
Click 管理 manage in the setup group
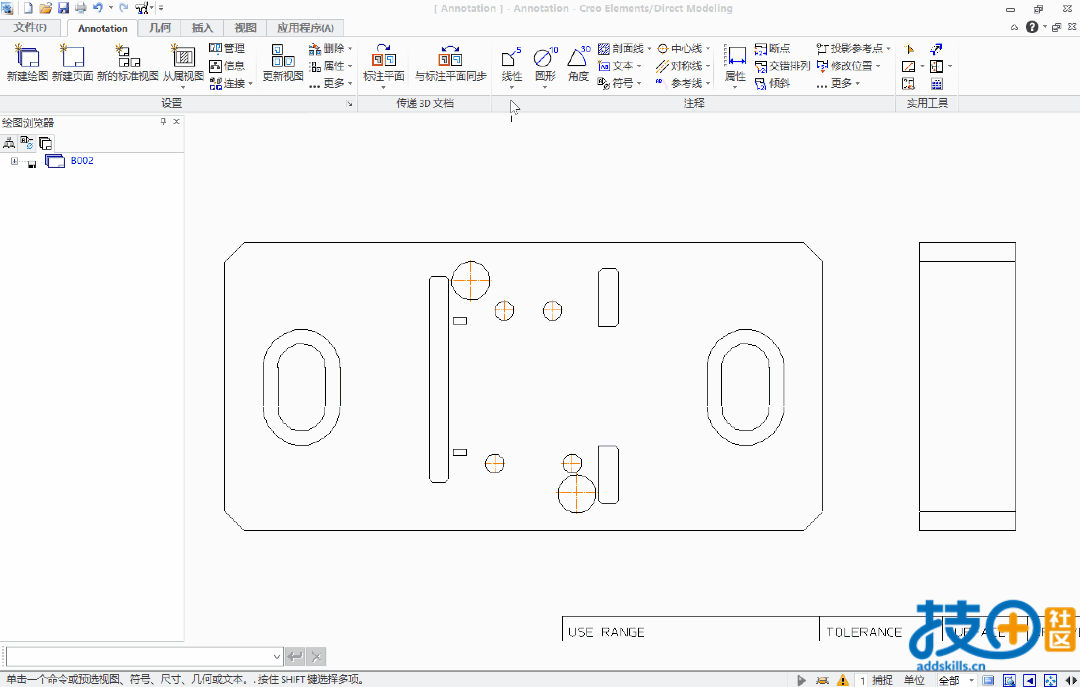click(227, 48)
